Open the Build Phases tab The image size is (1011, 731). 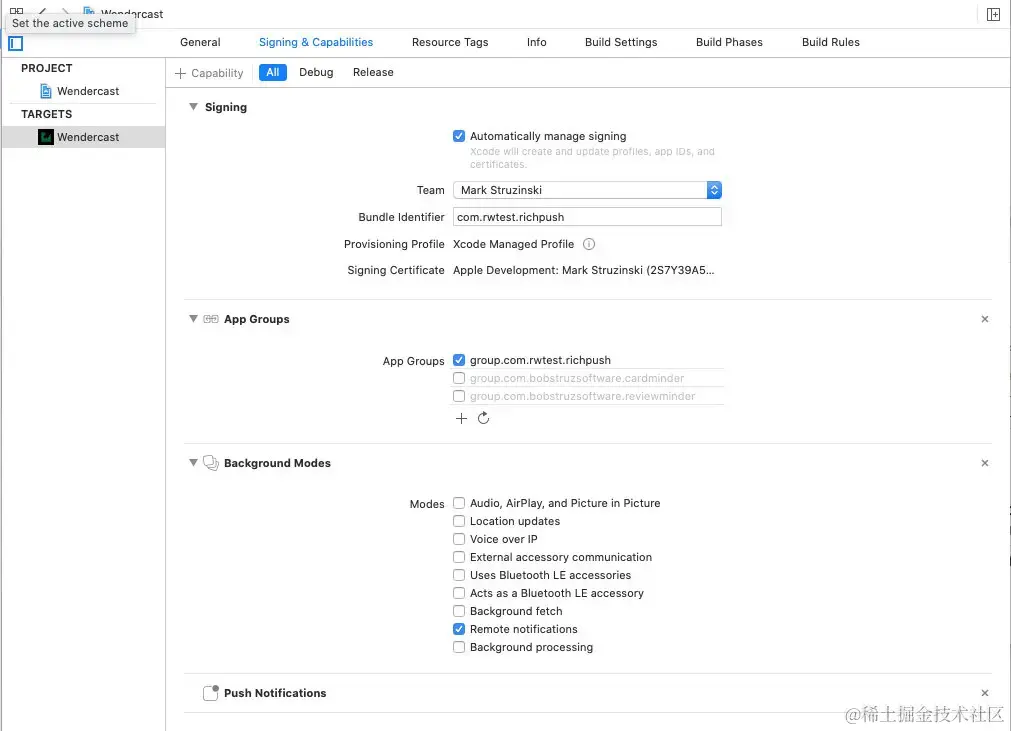729,42
